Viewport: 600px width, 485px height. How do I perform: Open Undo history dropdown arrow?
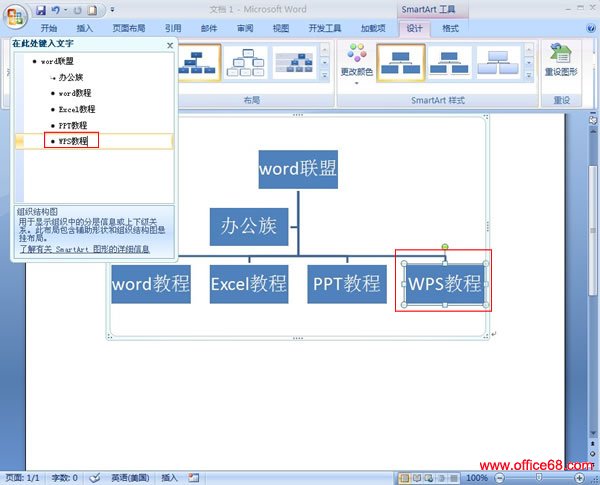point(65,10)
